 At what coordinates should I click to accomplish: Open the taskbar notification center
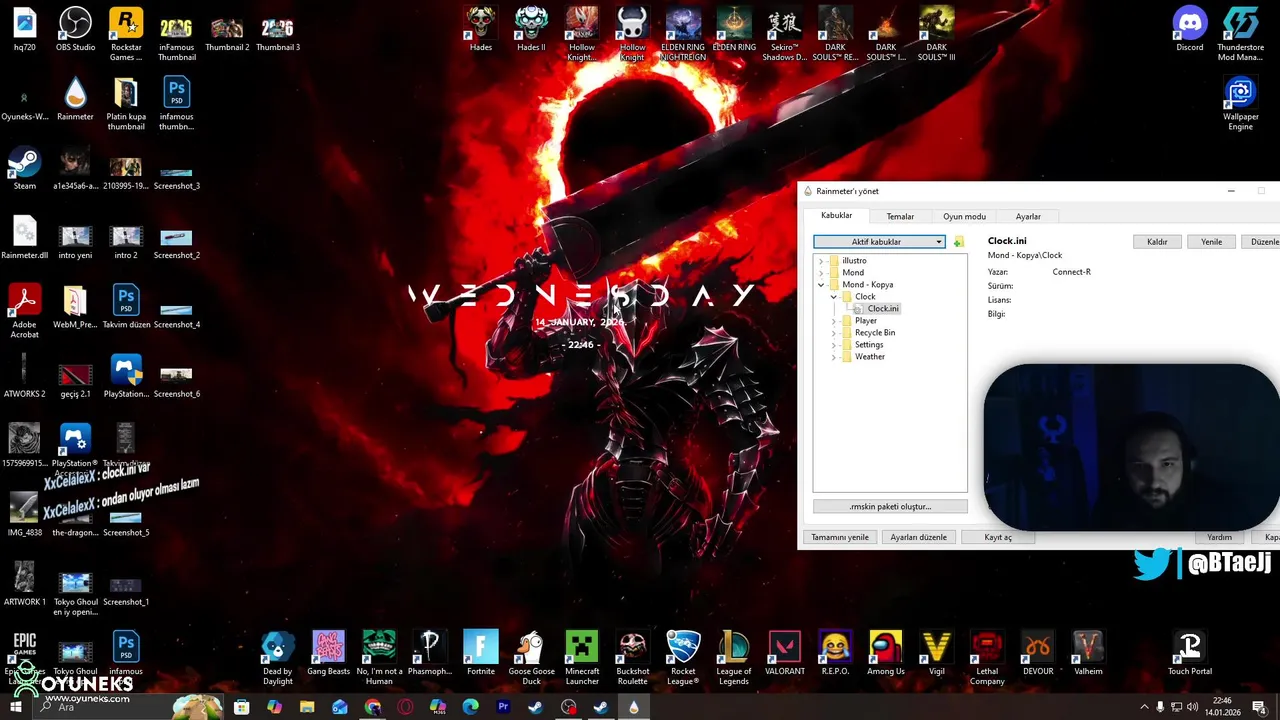tap(1259, 707)
